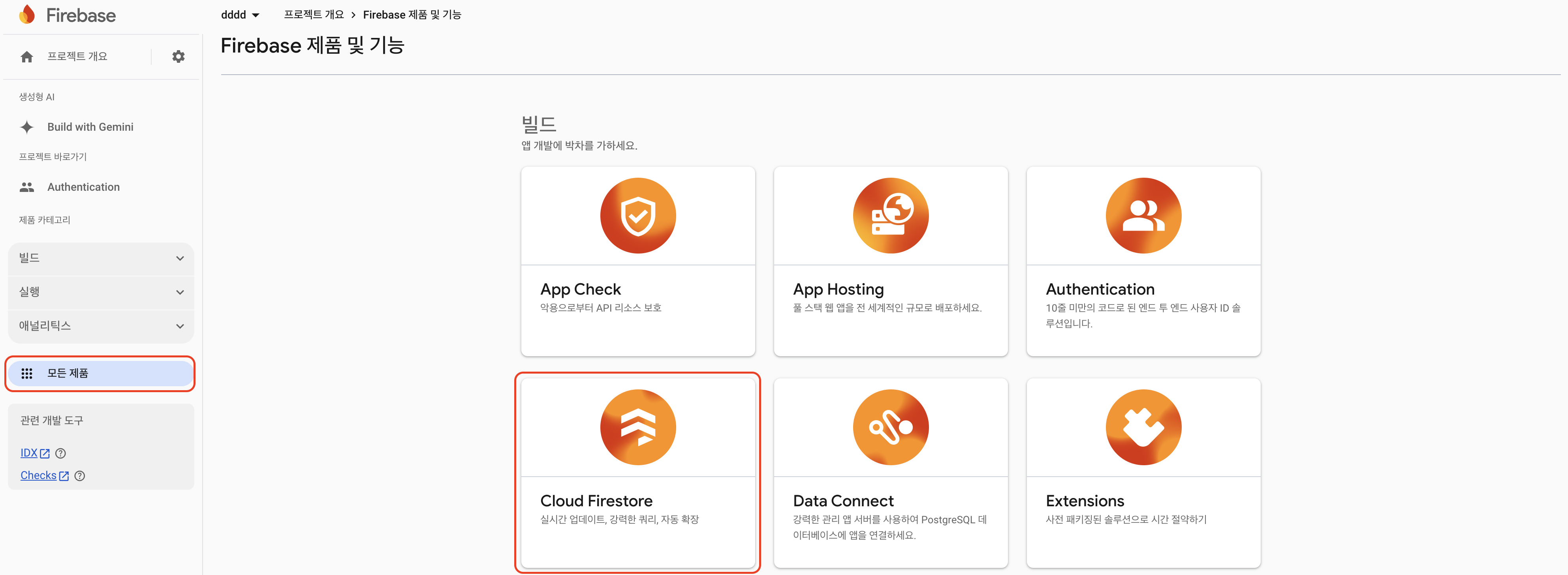
Task: Click the home icon for project overview
Action: pyautogui.click(x=27, y=56)
